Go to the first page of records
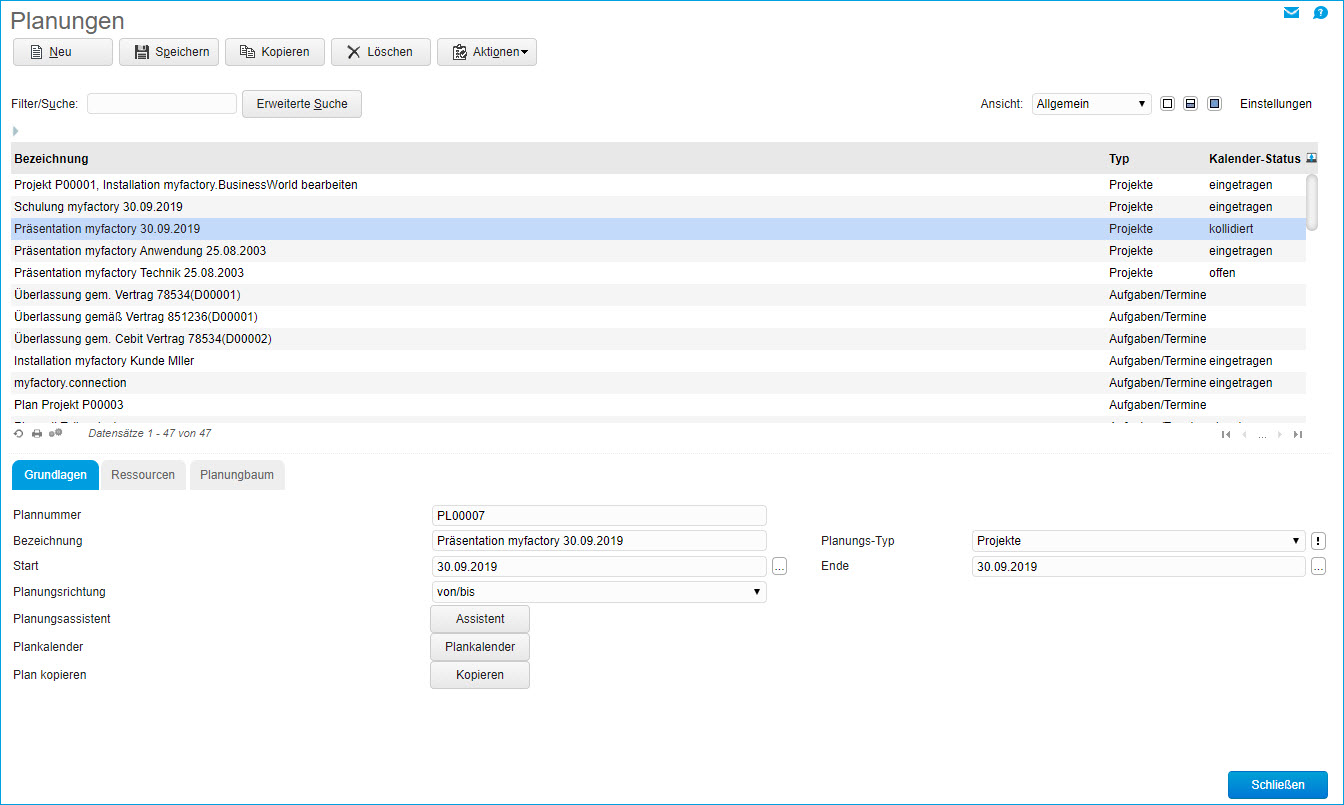 coord(1226,434)
